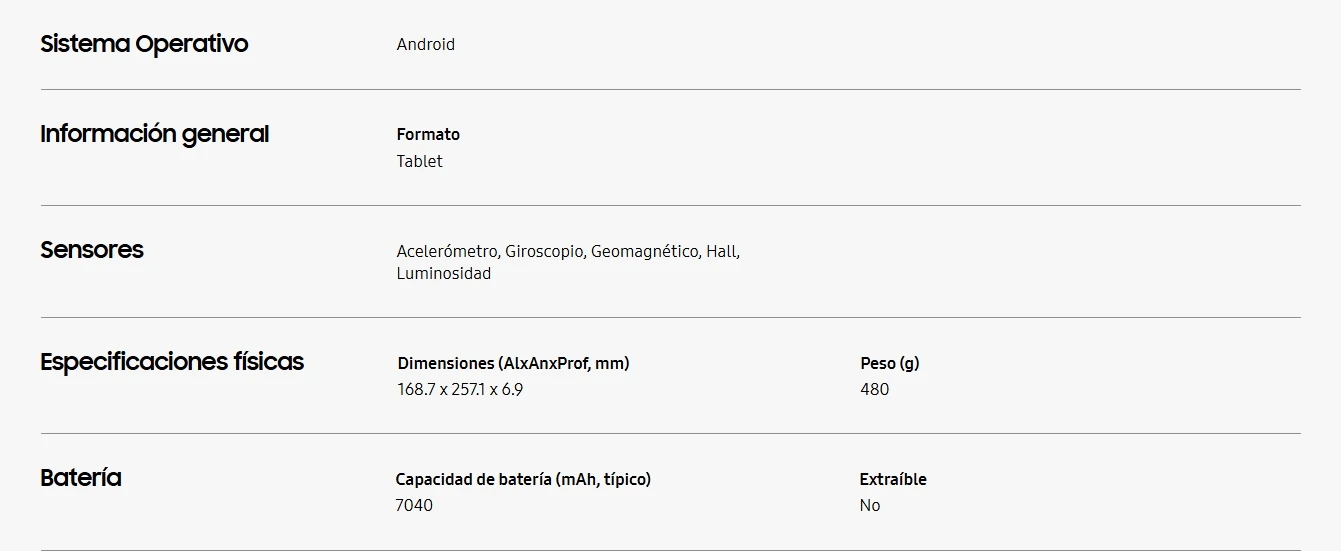This screenshot has width=1341, height=551.
Task: Select the Peso (g) label
Action: tap(890, 363)
